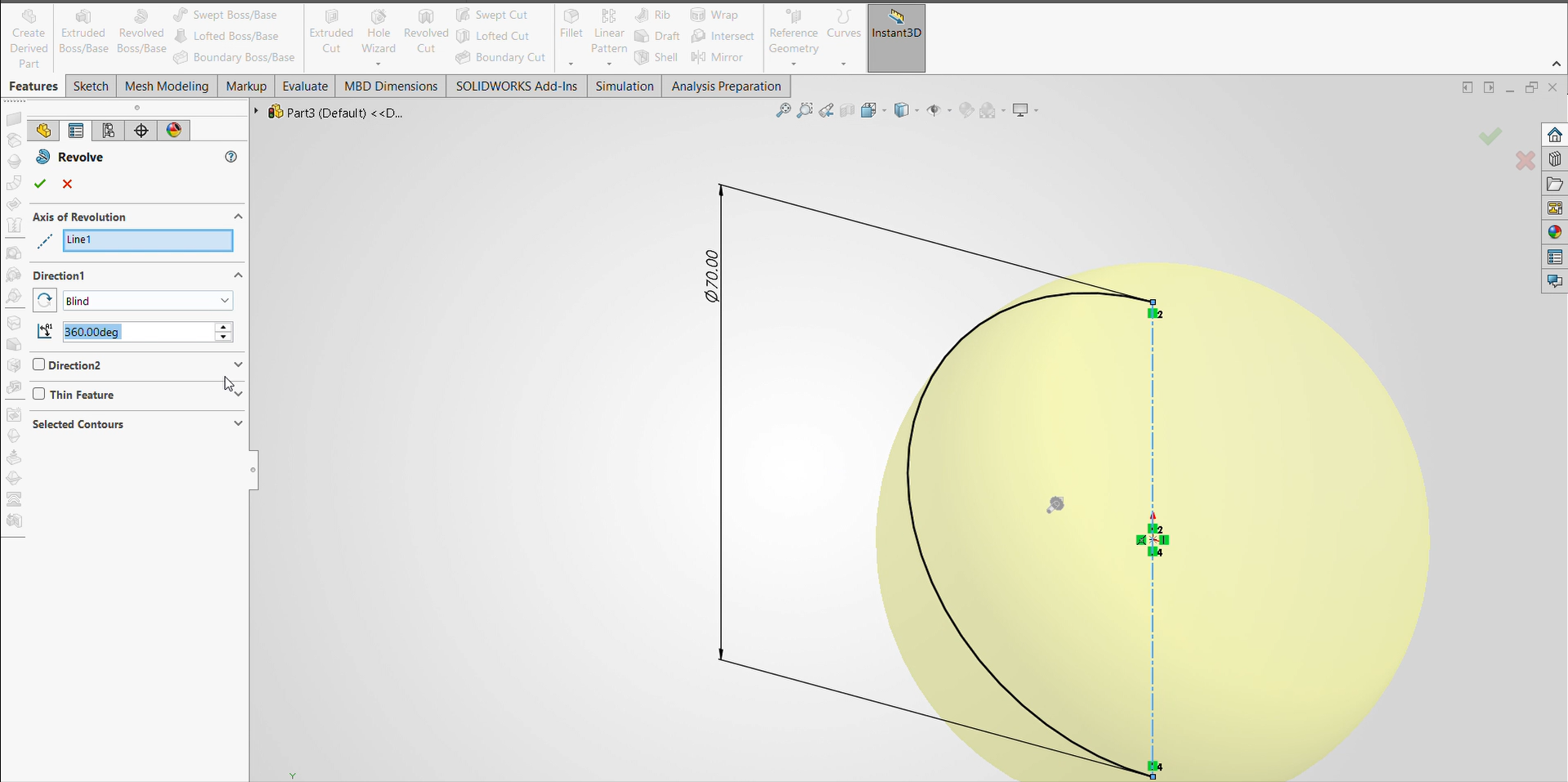
Task: Open Hide/Show Items dropdown arrow
Action: click(948, 110)
